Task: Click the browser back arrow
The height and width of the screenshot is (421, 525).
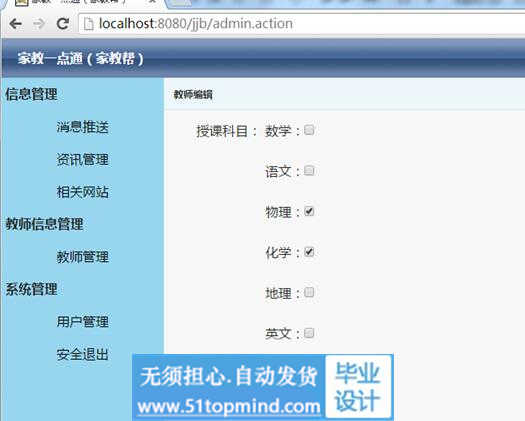Action: coord(15,24)
